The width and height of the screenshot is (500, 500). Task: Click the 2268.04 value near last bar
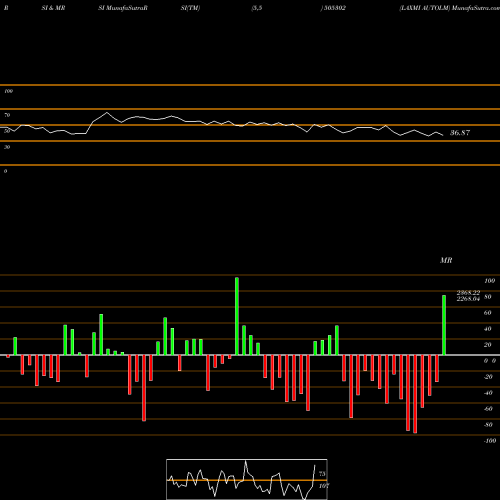(468, 299)
